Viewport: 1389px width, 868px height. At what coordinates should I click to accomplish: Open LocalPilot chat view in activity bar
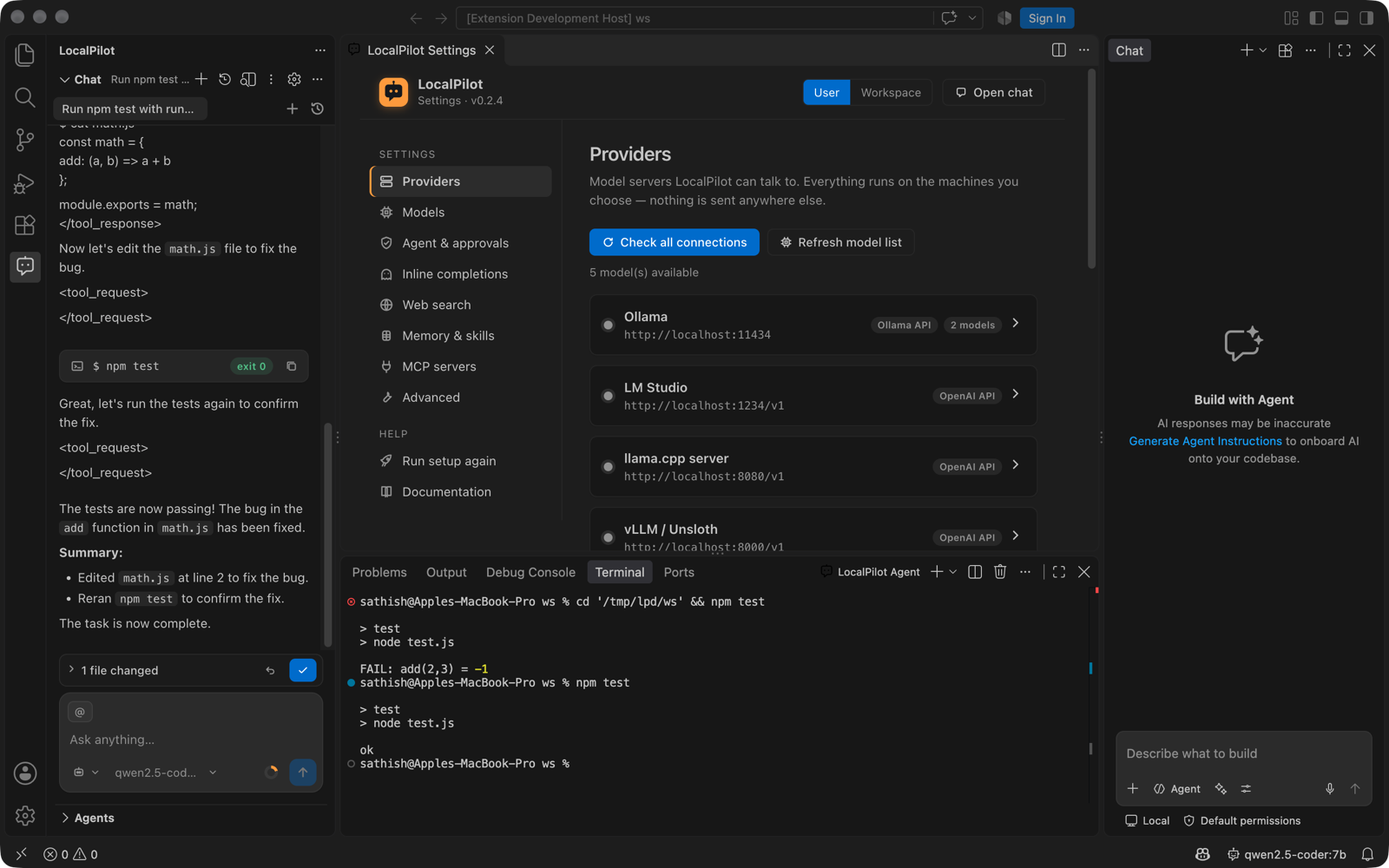25,266
